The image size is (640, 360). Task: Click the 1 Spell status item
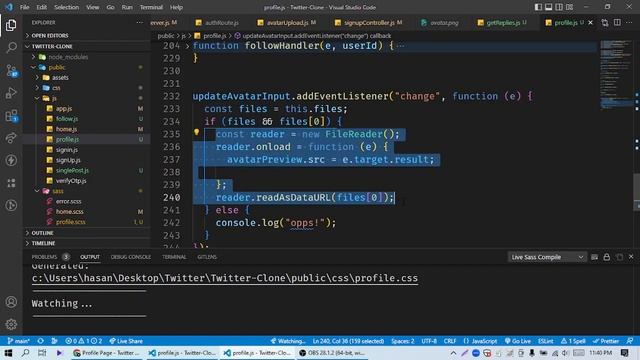[x=573, y=341]
